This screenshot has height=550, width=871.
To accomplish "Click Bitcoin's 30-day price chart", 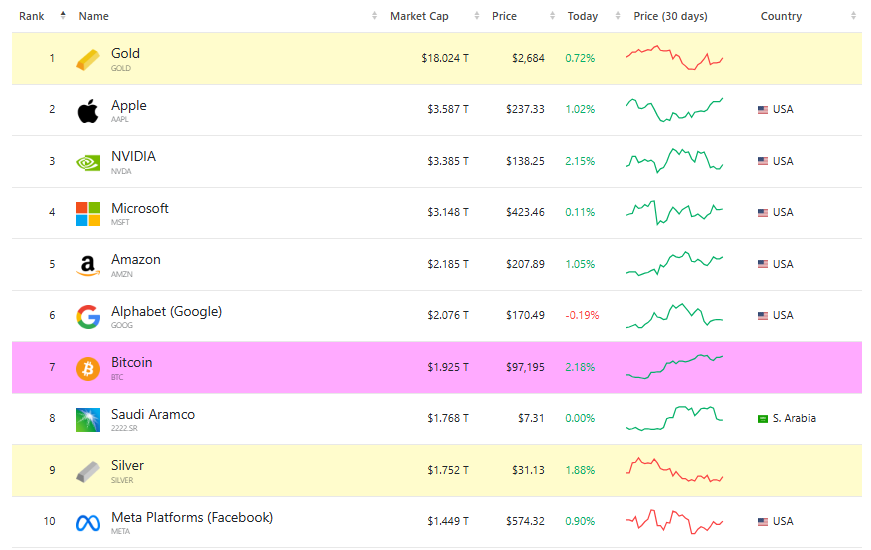I will pyautogui.click(x=674, y=367).
